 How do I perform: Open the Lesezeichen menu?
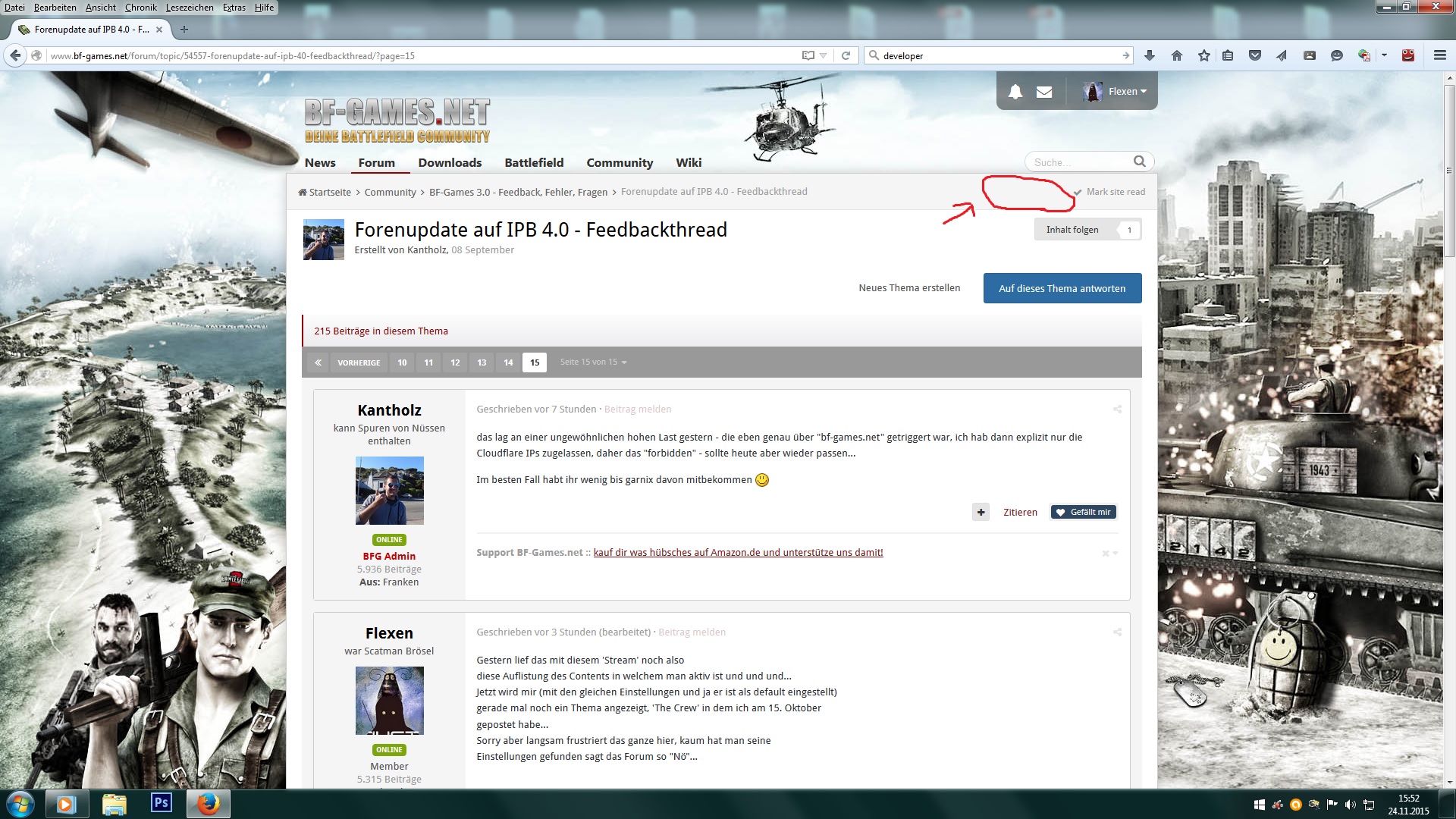(x=190, y=8)
